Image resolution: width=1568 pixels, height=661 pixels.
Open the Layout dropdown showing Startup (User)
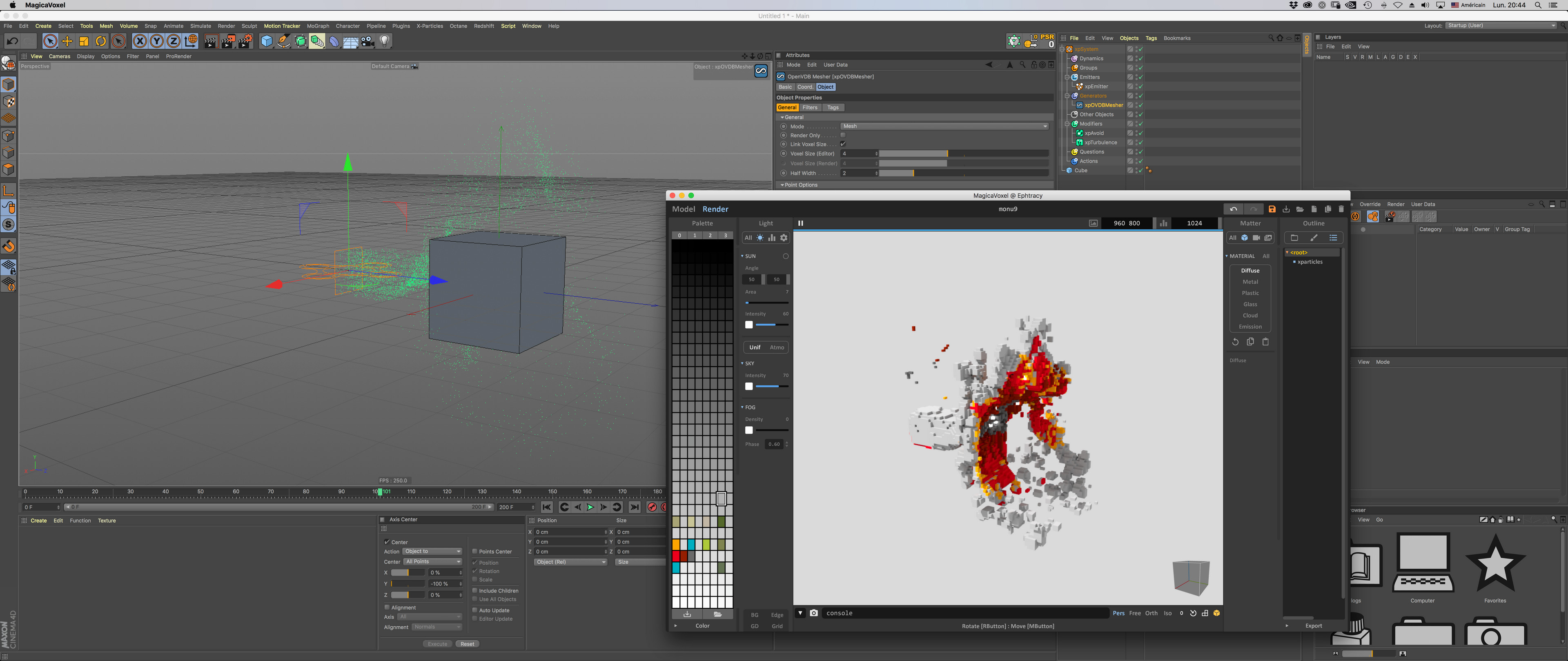[x=1501, y=26]
